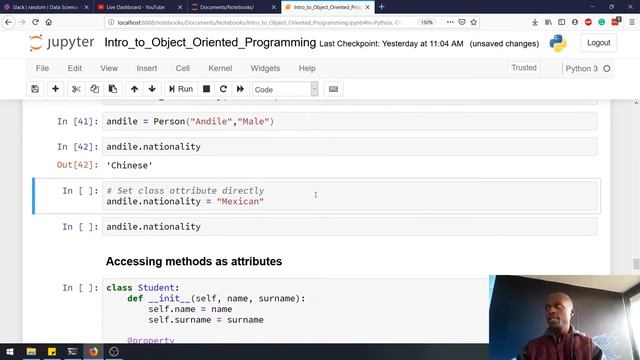This screenshot has width=640, height=360.
Task: Interrupt the kernel with the stop icon
Action: (207, 89)
